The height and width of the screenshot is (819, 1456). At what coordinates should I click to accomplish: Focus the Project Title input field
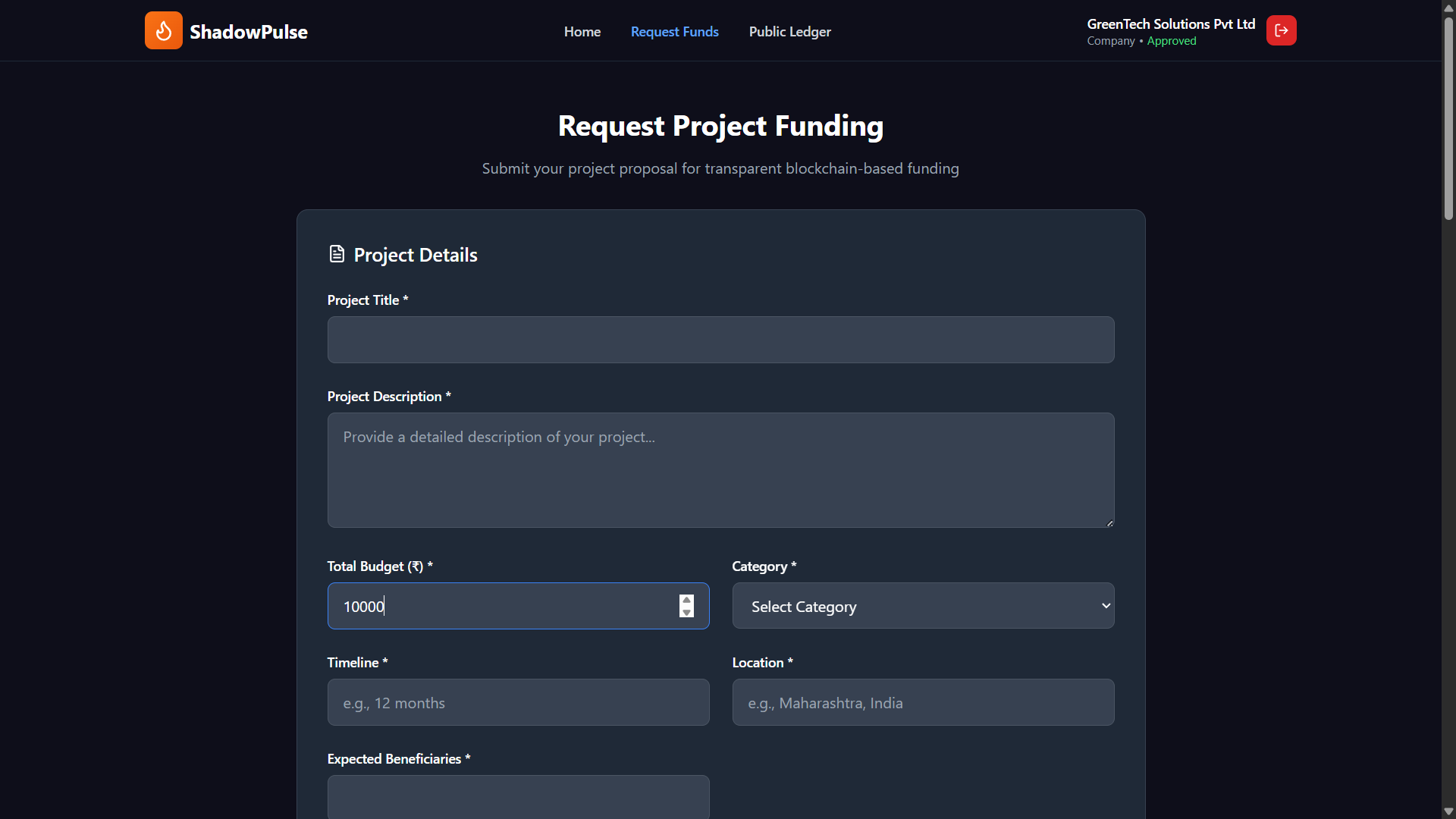720,340
